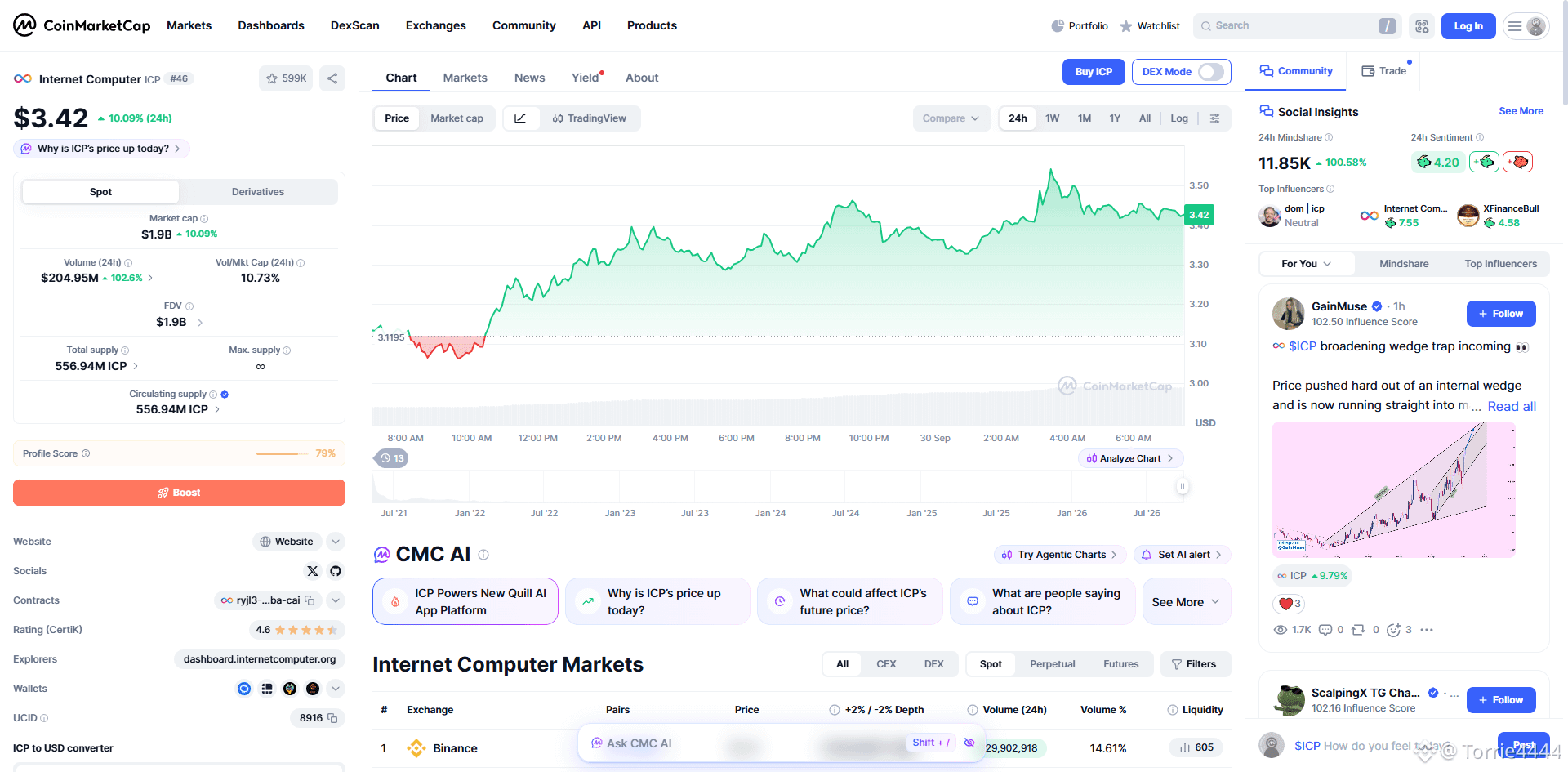Image resolution: width=1568 pixels, height=772 pixels.
Task: Toggle DEX Mode switch
Action: 1210,72
